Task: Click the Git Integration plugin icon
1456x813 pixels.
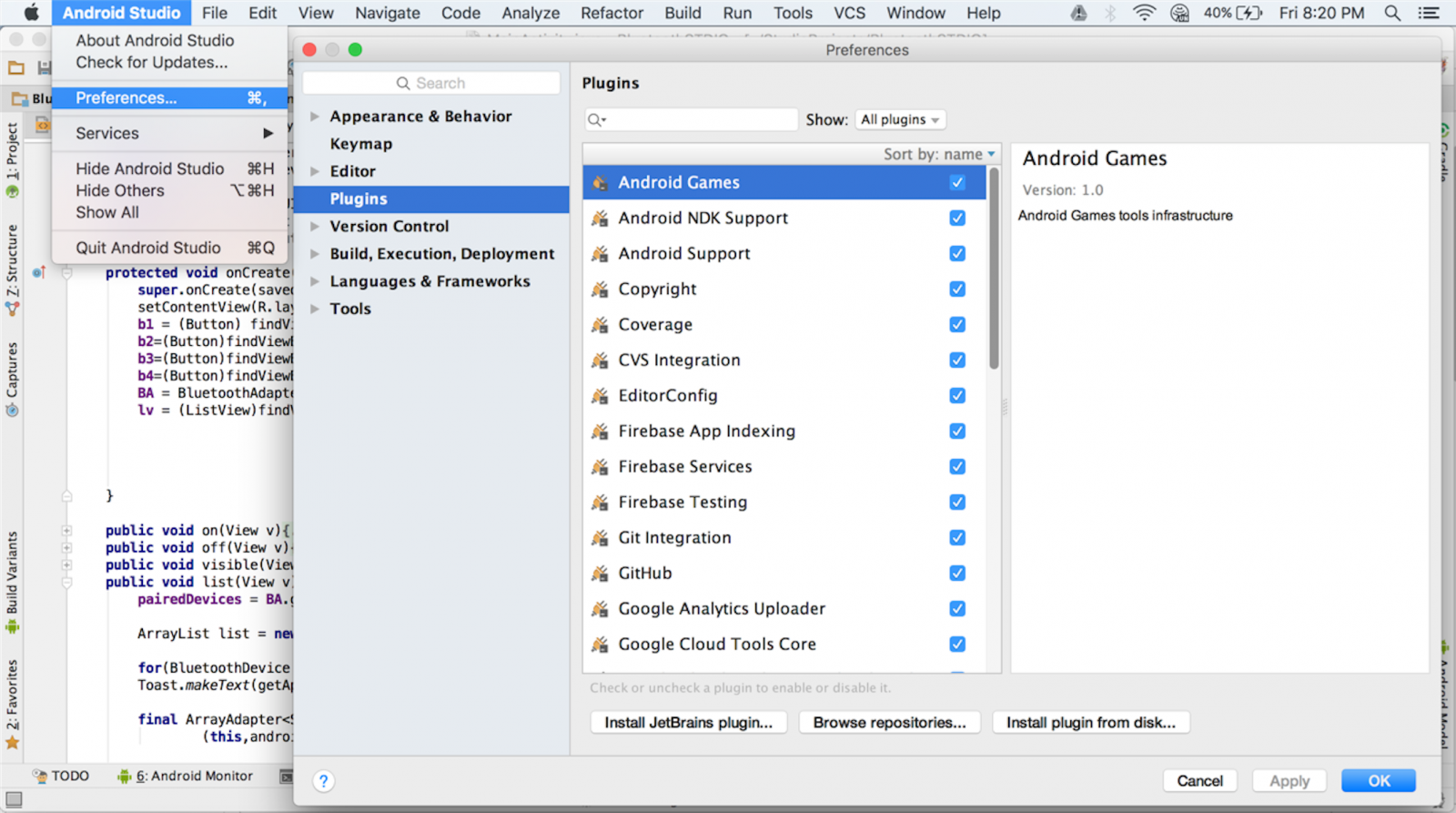Action: point(600,537)
